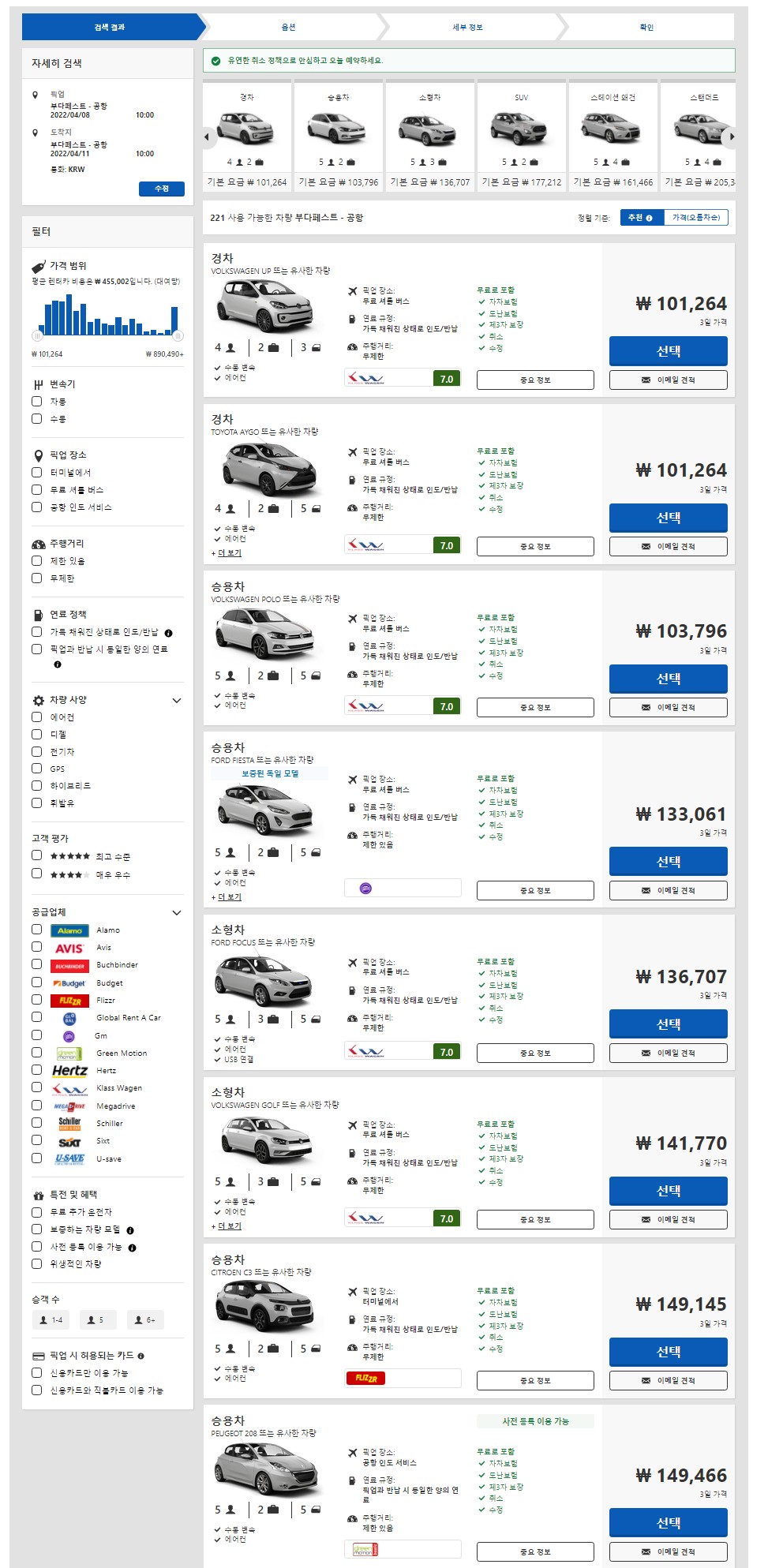Tick the 공항 인도 서비스 checkbox
This screenshot has width=768, height=1568.
click(x=36, y=507)
